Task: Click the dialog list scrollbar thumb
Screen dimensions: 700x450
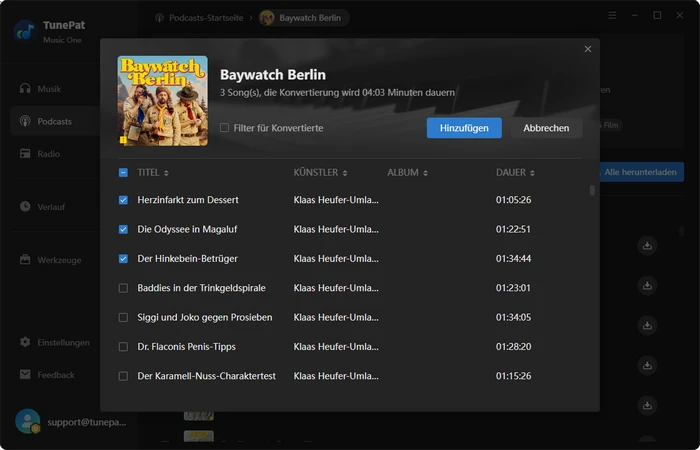Action: tap(592, 190)
